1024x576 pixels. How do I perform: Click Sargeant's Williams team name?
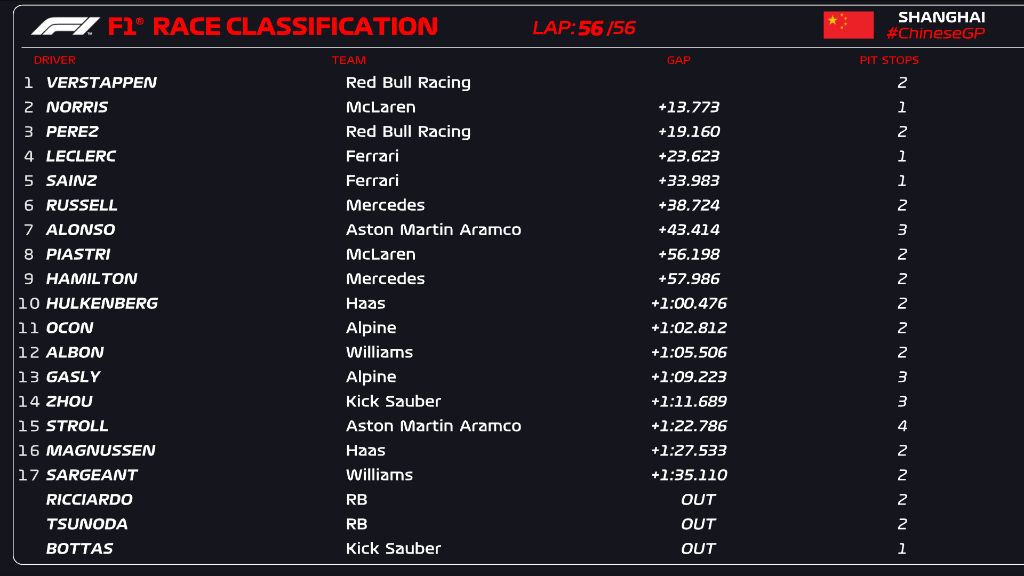coord(379,475)
